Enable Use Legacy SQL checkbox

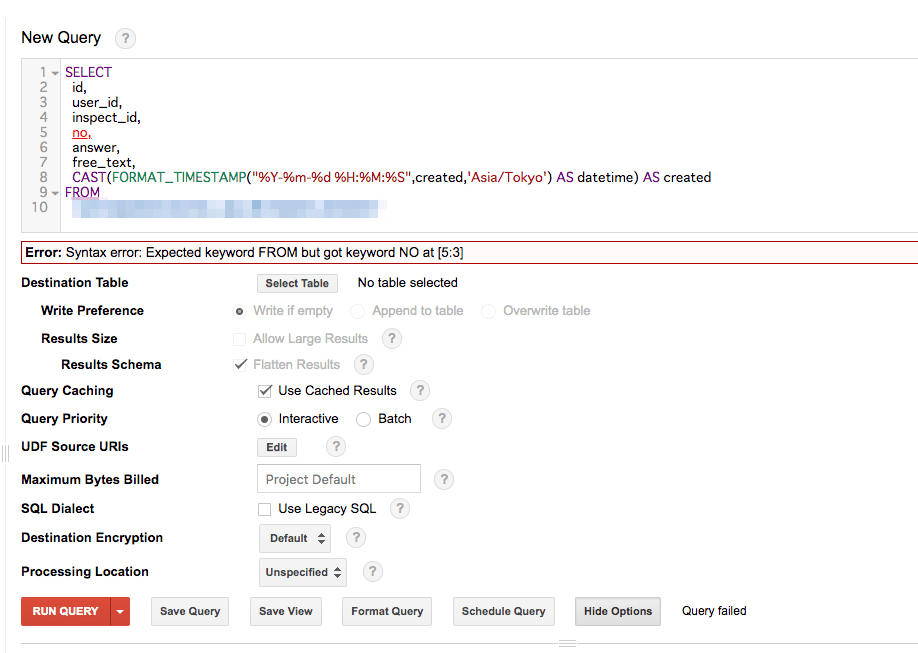pyautogui.click(x=265, y=509)
